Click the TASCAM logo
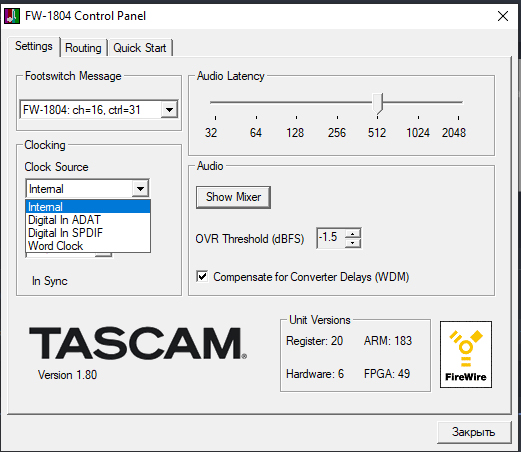521x452 pixels. [138, 343]
